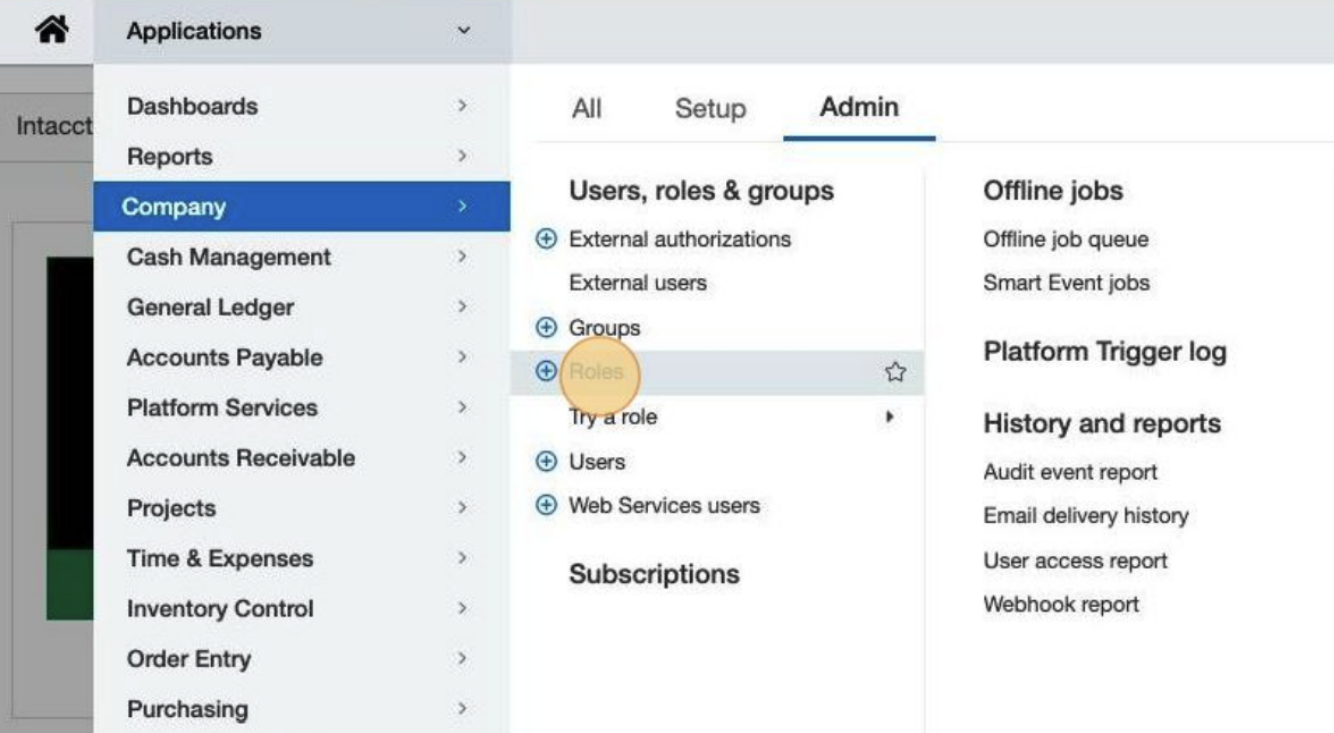Image resolution: width=1334 pixels, height=733 pixels.
Task: Favorite Roles using the star icon
Action: point(895,372)
